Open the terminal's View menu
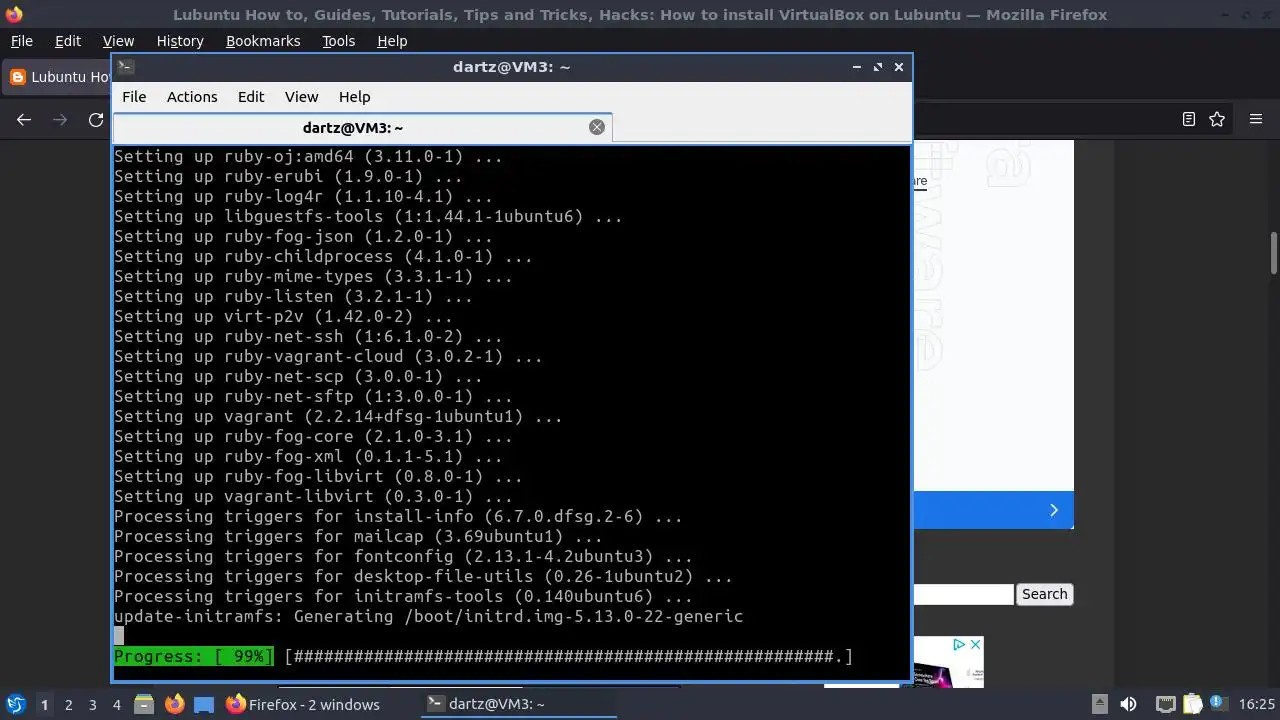This screenshot has width=1280, height=720. click(301, 97)
